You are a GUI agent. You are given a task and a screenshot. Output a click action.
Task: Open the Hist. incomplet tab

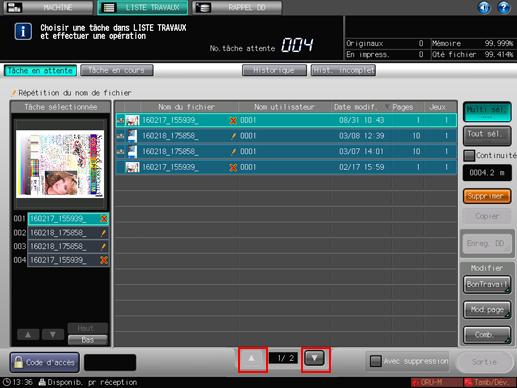[x=343, y=71]
